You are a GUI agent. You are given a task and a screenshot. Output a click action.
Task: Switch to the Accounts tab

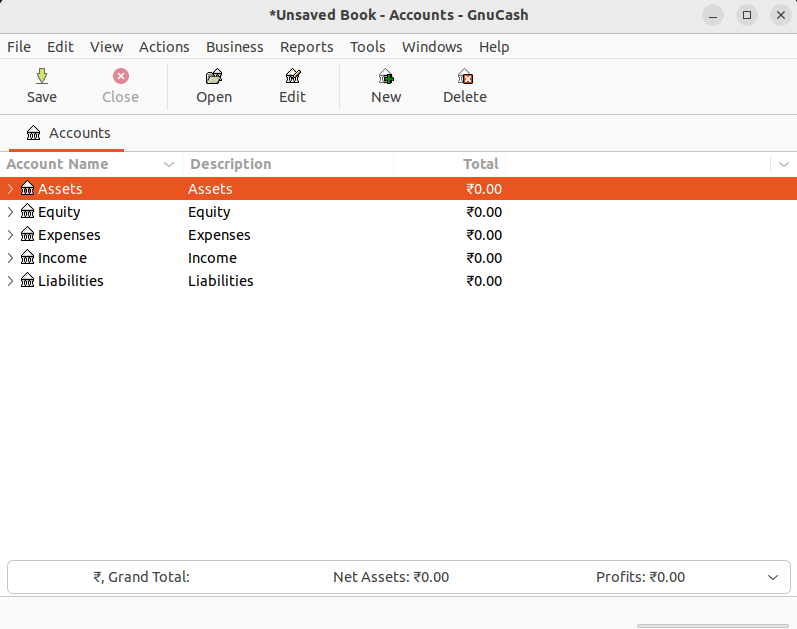(x=67, y=133)
